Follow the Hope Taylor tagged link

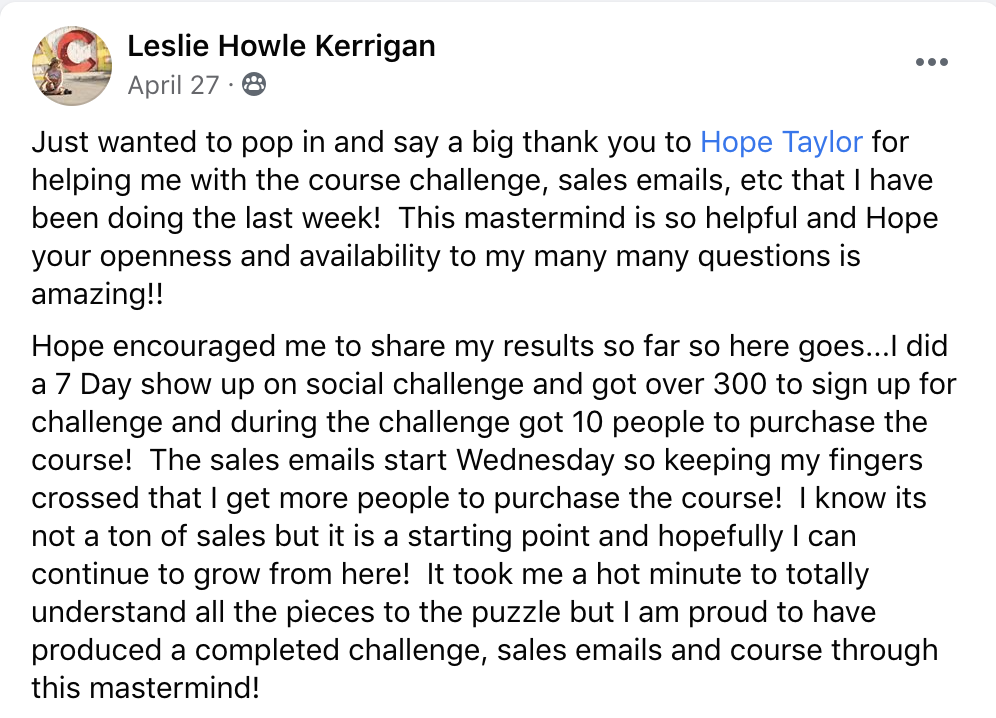pyautogui.click(x=781, y=142)
